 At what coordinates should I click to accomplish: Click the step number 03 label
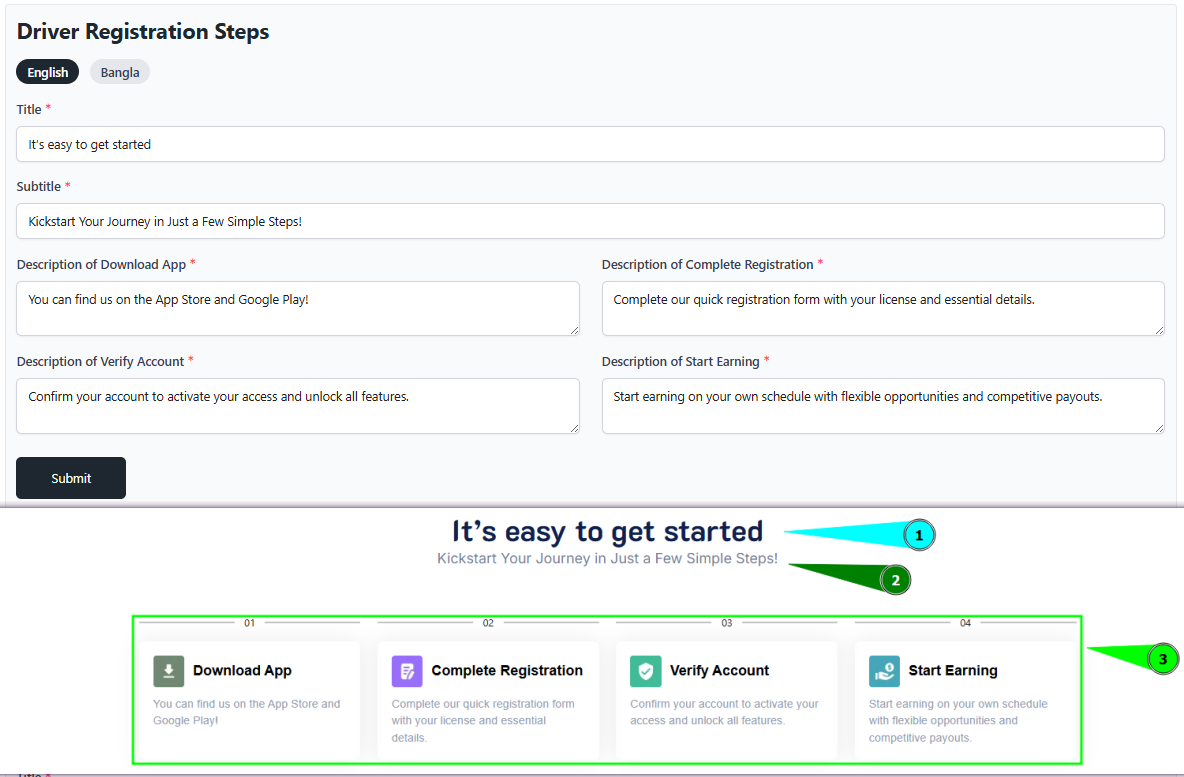pyautogui.click(x=726, y=623)
